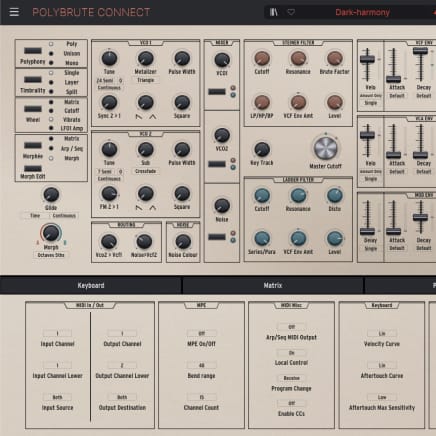Open the Glide Time mode dropdown

point(35,216)
